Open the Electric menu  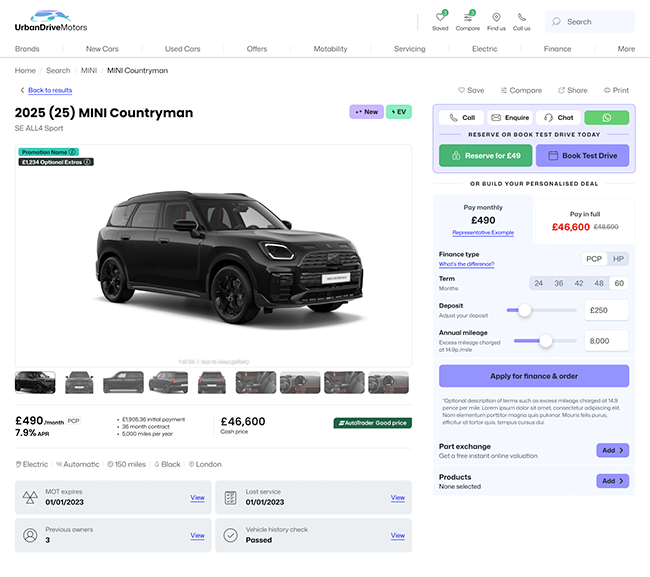[x=484, y=49]
